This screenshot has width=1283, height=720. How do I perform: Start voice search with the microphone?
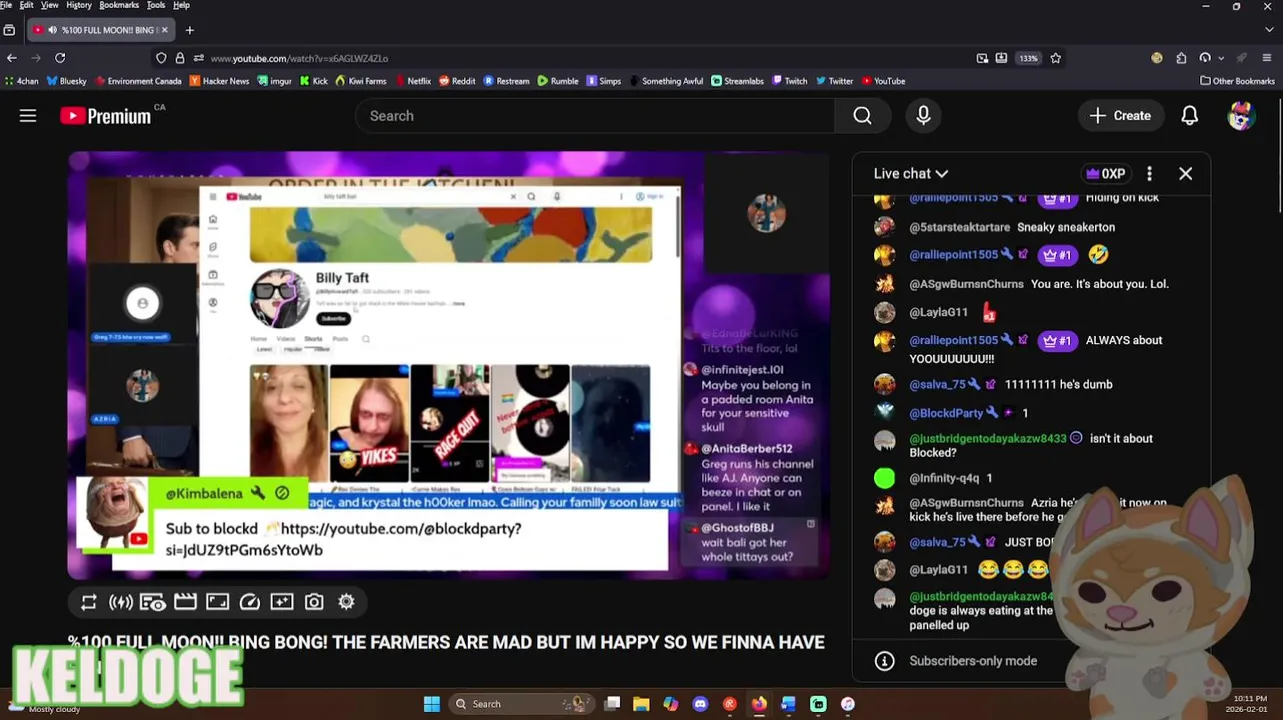[x=923, y=116]
